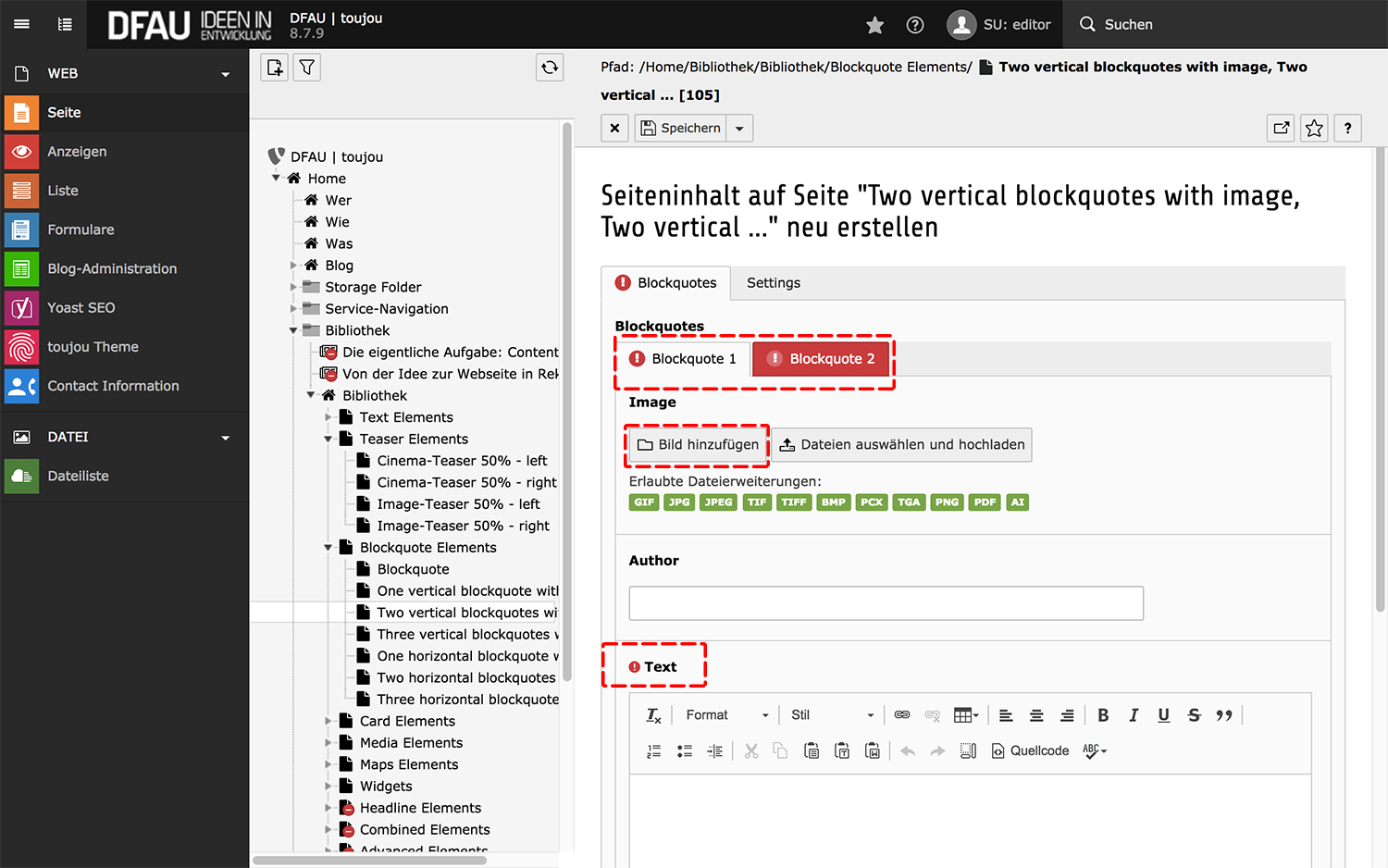Collapse the DATEI module group
The width and height of the screenshot is (1388, 868).
[124, 437]
